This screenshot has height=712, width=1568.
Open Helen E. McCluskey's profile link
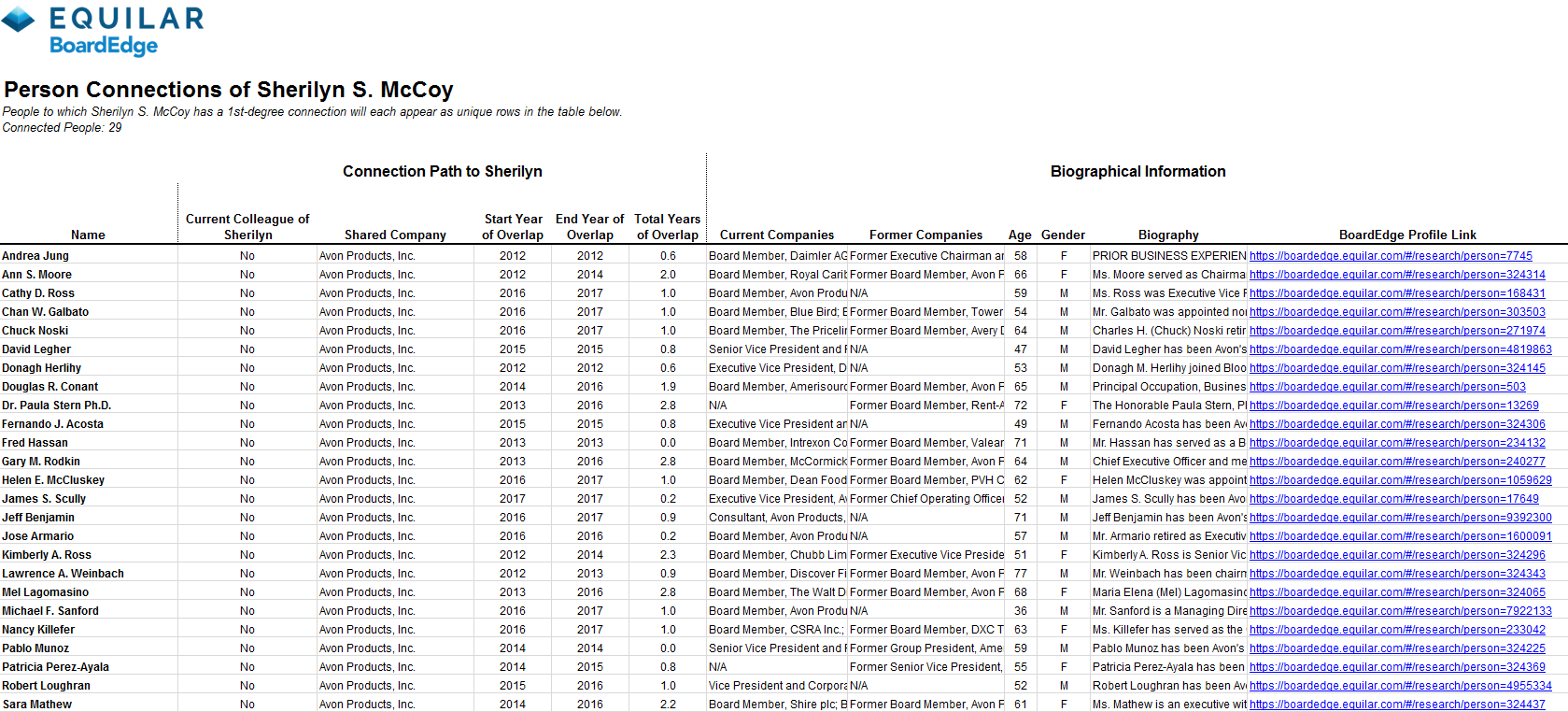click(1401, 480)
